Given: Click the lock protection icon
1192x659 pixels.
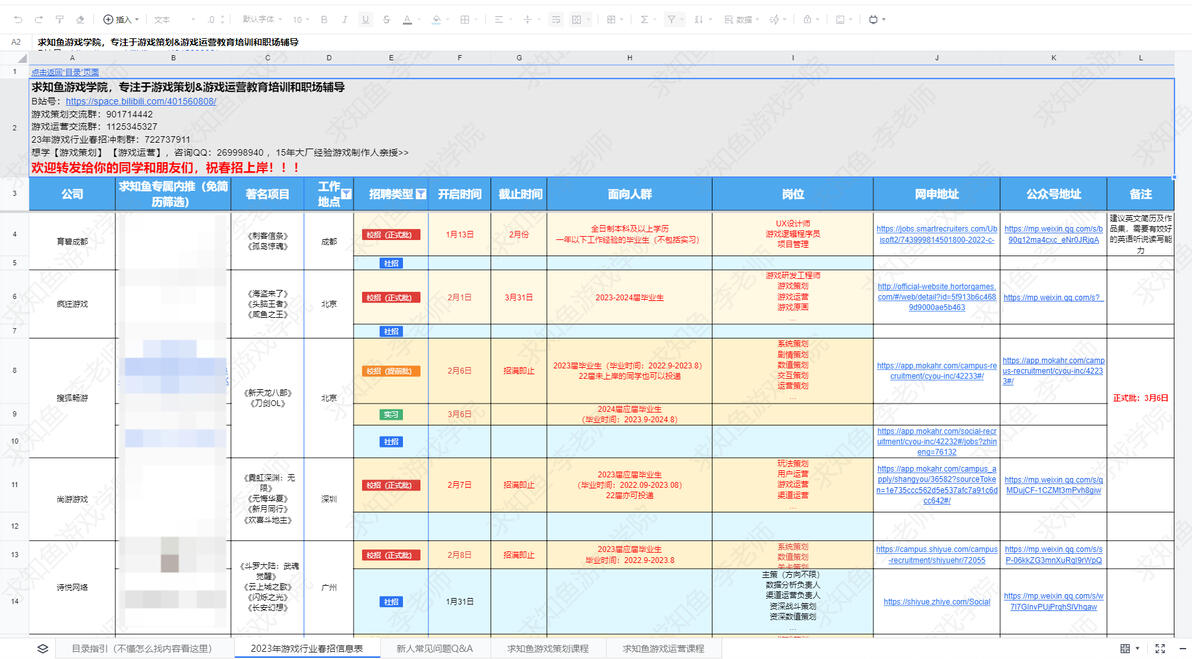Looking at the screenshot, I should point(807,20).
